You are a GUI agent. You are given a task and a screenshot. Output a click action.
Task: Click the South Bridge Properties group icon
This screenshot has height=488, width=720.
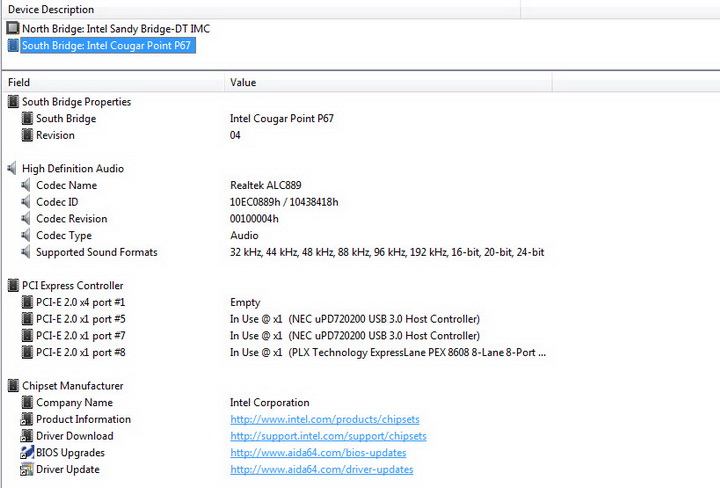13,101
